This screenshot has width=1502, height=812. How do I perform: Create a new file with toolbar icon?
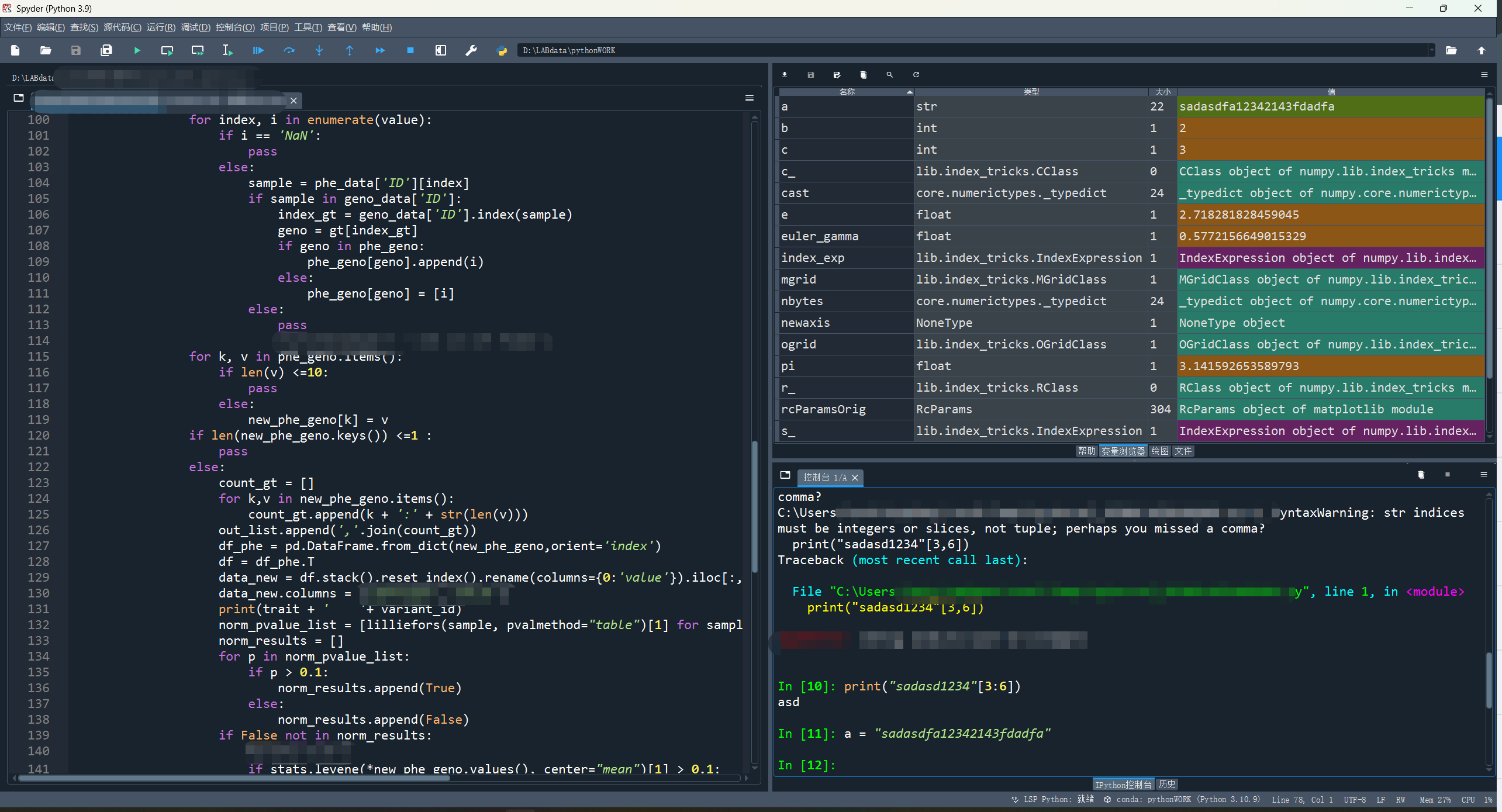click(15, 50)
